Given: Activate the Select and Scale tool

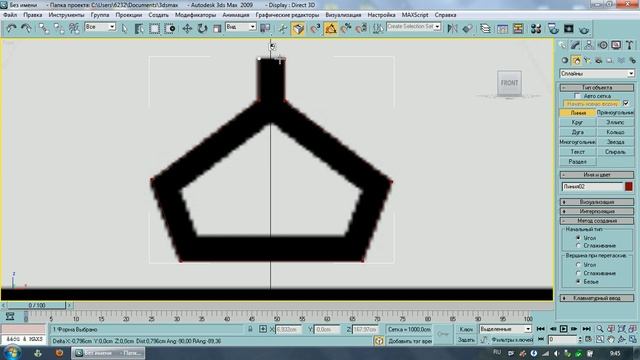Looking at the screenshot, I should tap(217, 28).
